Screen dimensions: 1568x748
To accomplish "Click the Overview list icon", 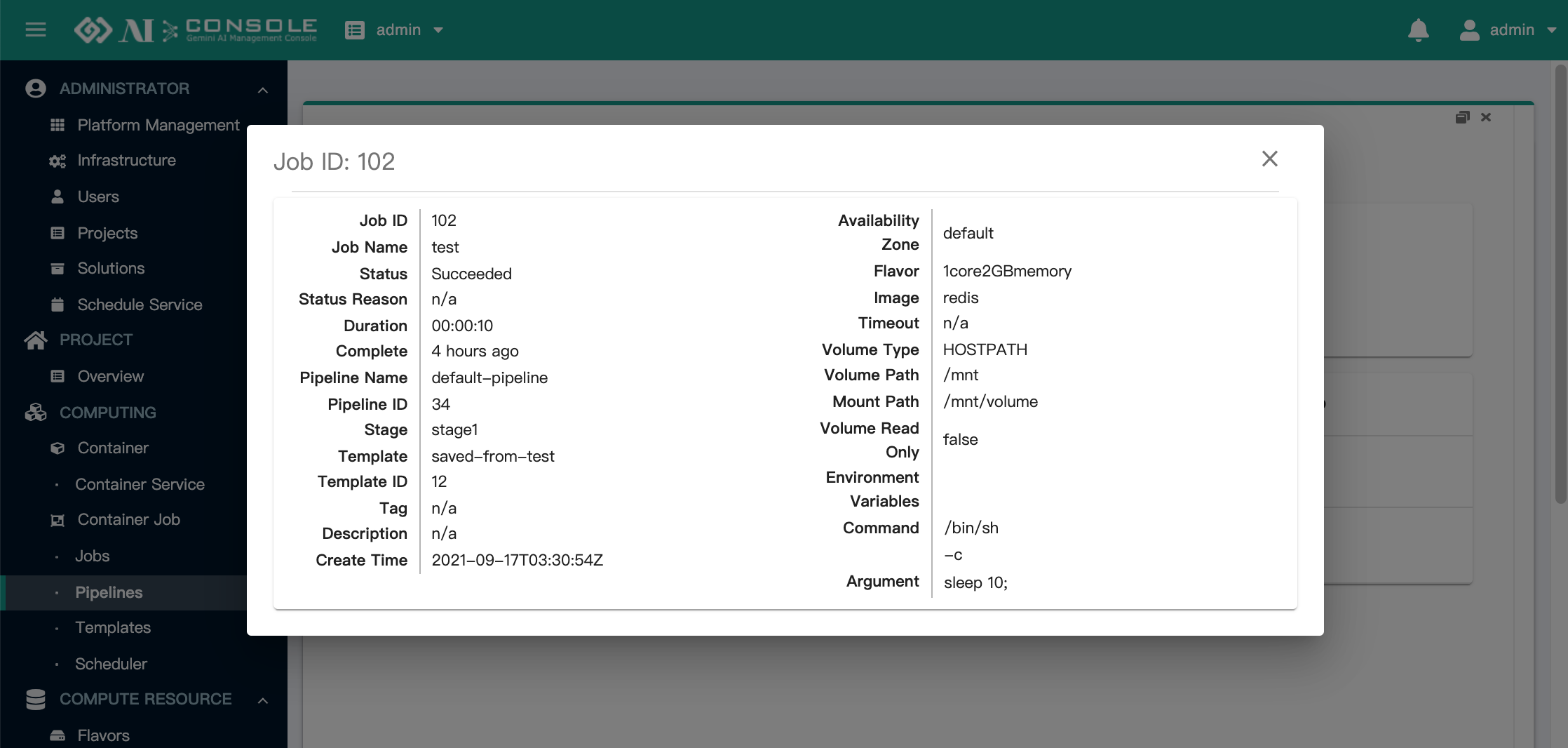I will [58, 376].
